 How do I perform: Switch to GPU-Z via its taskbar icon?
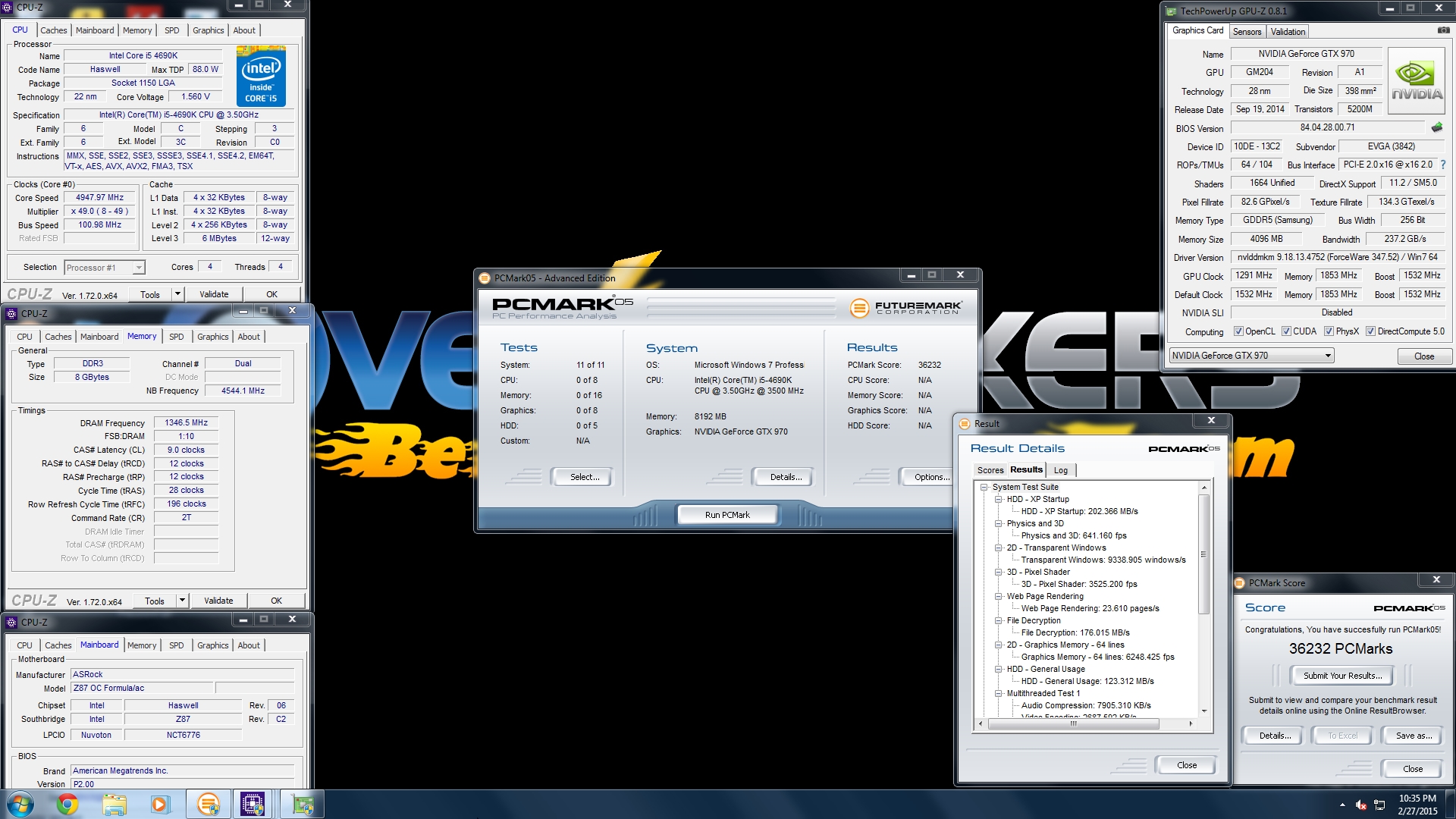click(x=303, y=804)
